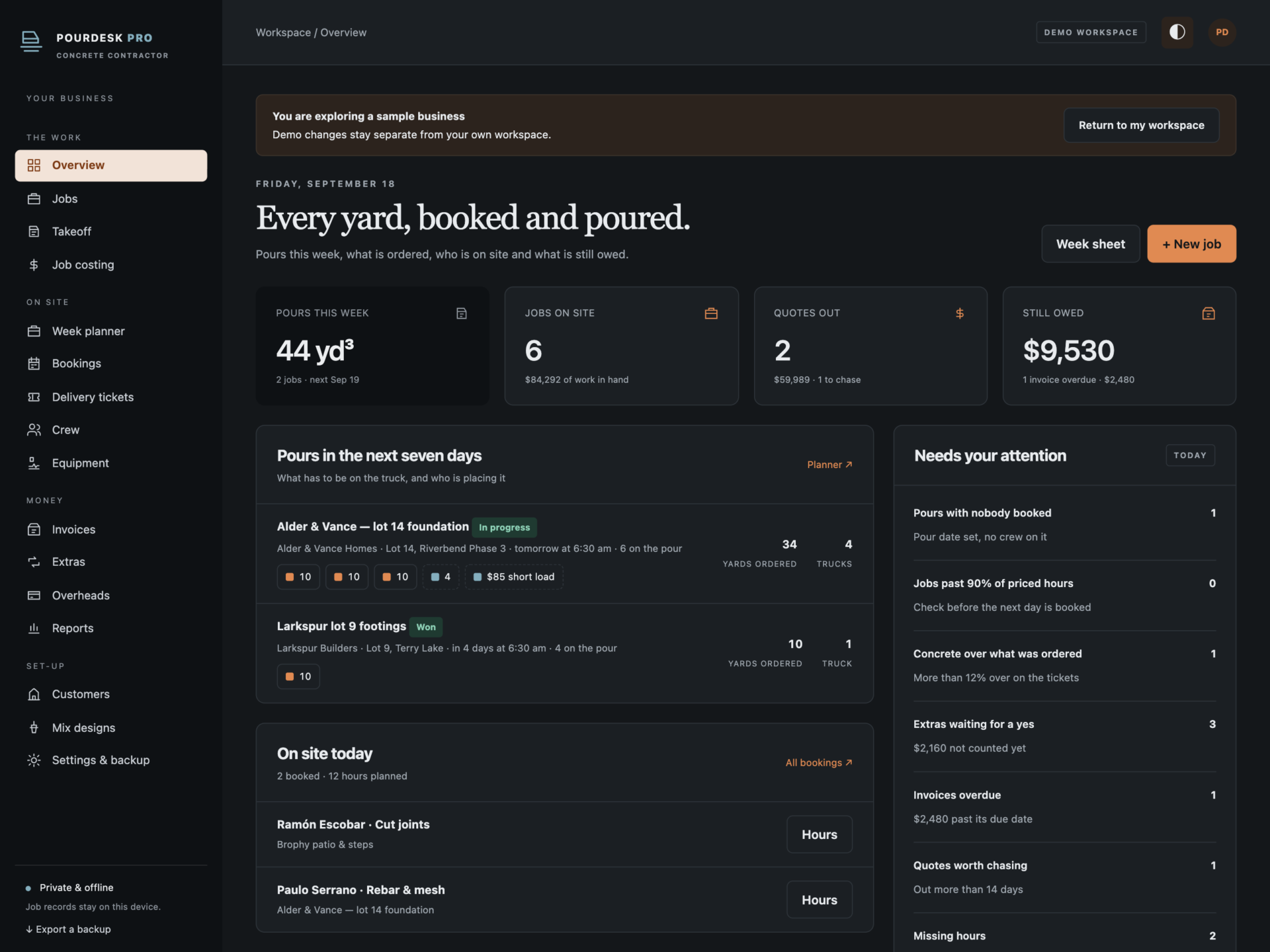
Task: Click the Today badge in attention panel
Action: 1189,456
